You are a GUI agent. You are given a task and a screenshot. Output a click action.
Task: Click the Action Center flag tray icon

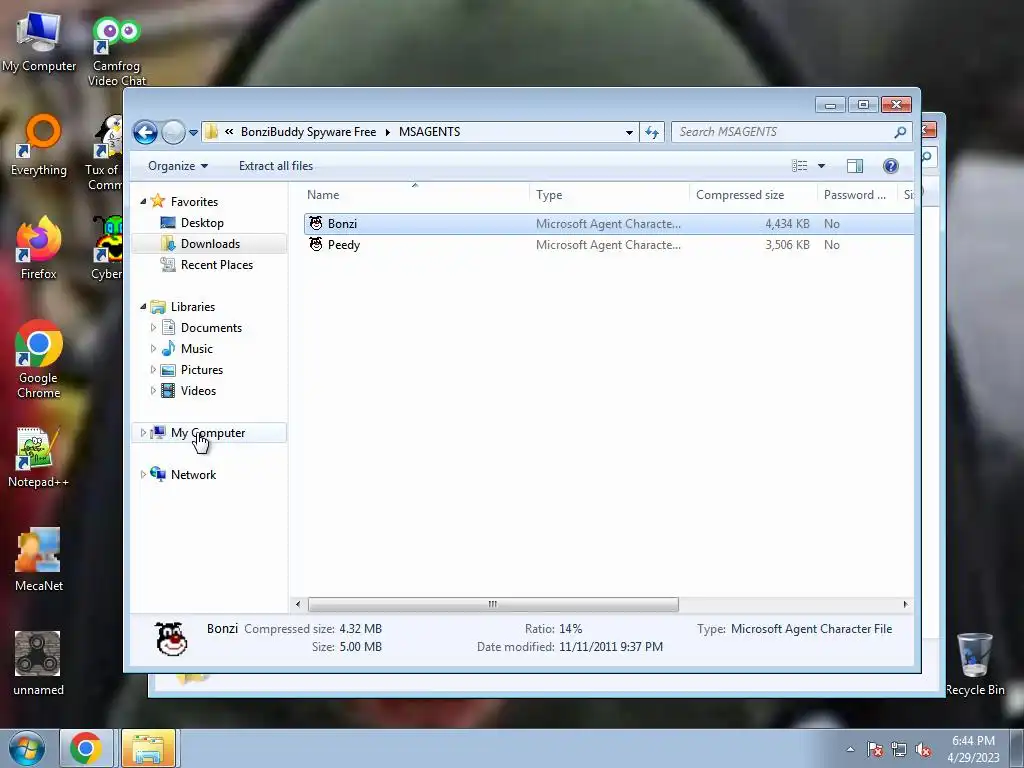click(875, 749)
